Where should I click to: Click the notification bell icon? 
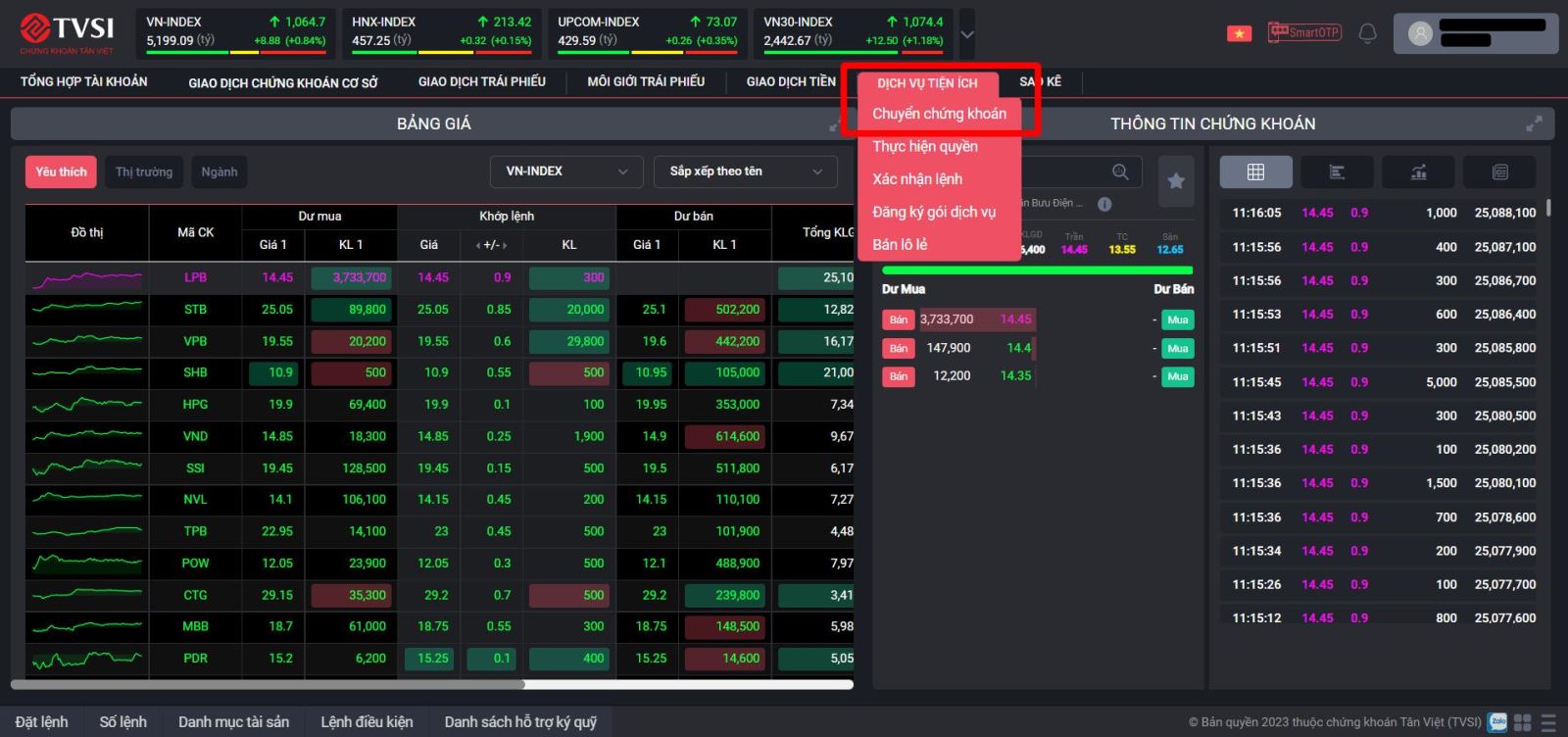point(1367,33)
